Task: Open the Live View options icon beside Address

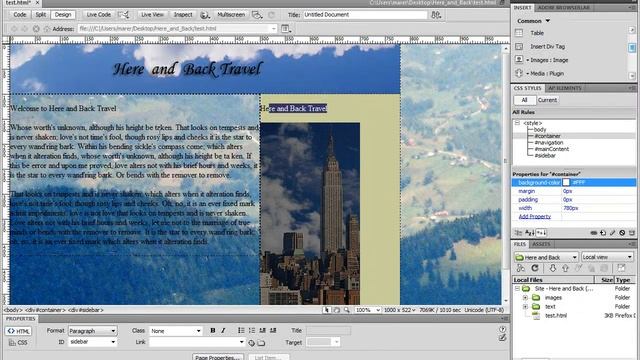Action: pos(285,29)
